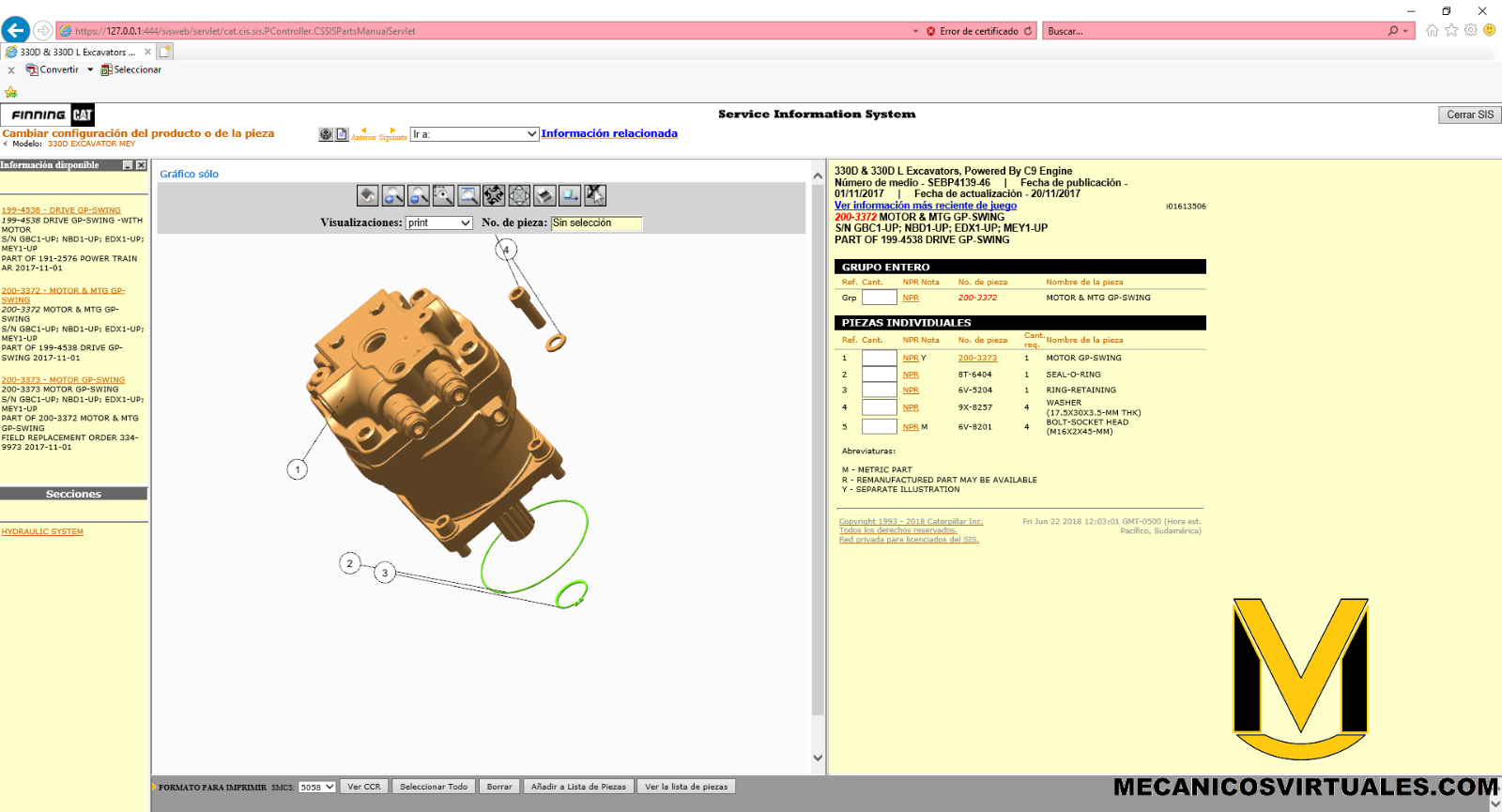Go to Siguiente next page arrow

392,133
